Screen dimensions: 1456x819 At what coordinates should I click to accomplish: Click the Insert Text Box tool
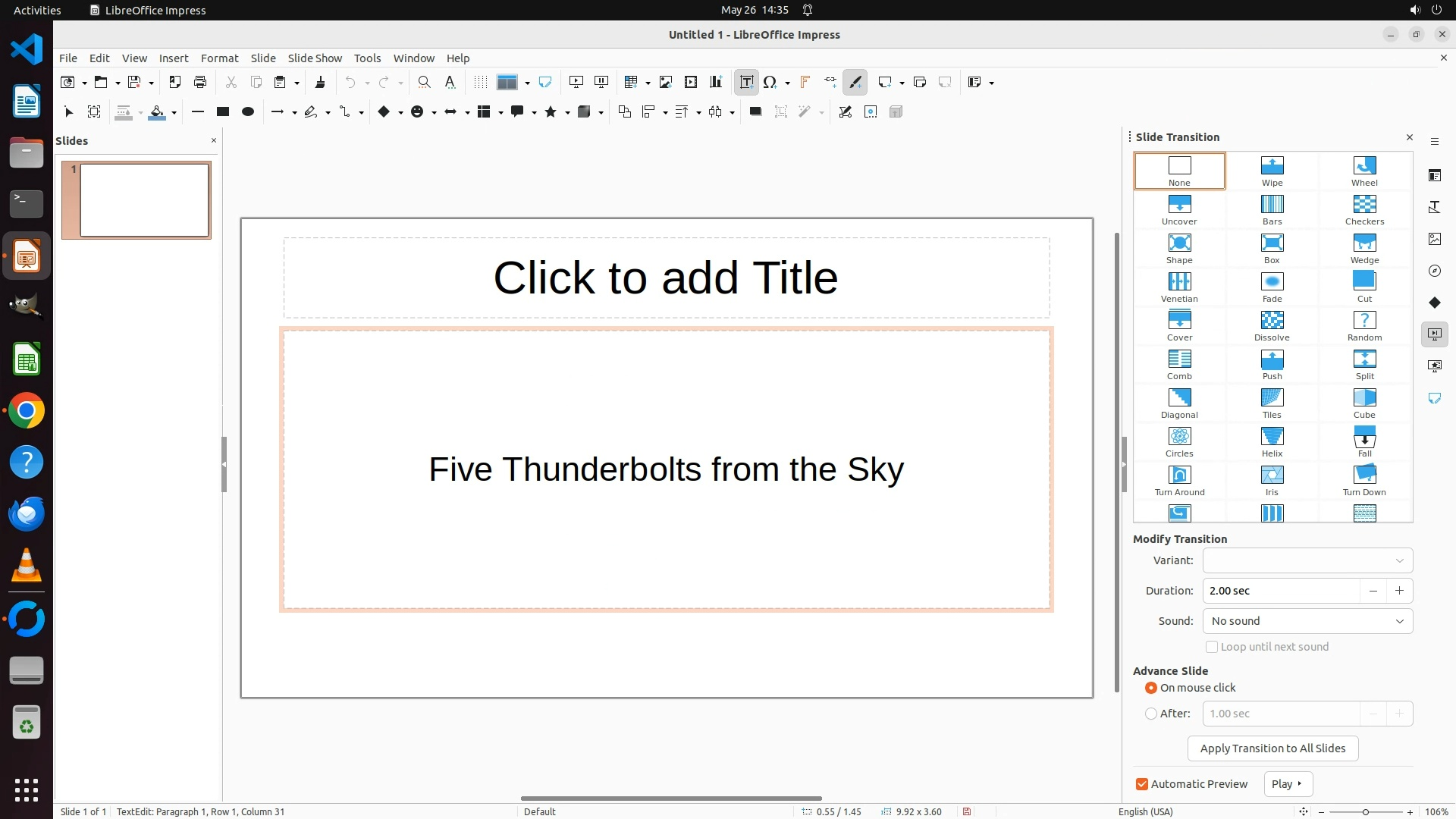(x=746, y=82)
